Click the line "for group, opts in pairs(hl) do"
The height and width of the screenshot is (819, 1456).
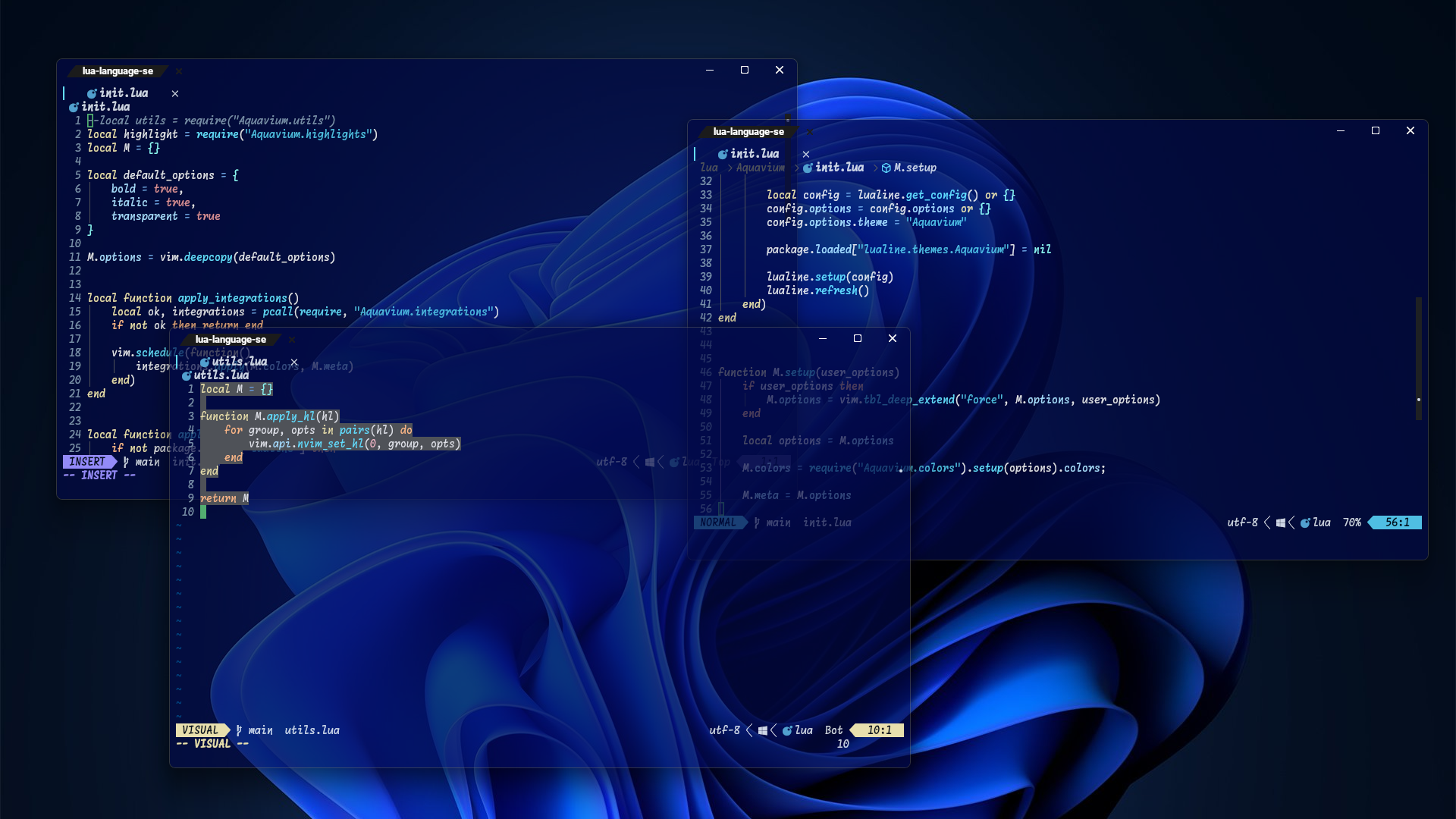pos(318,430)
